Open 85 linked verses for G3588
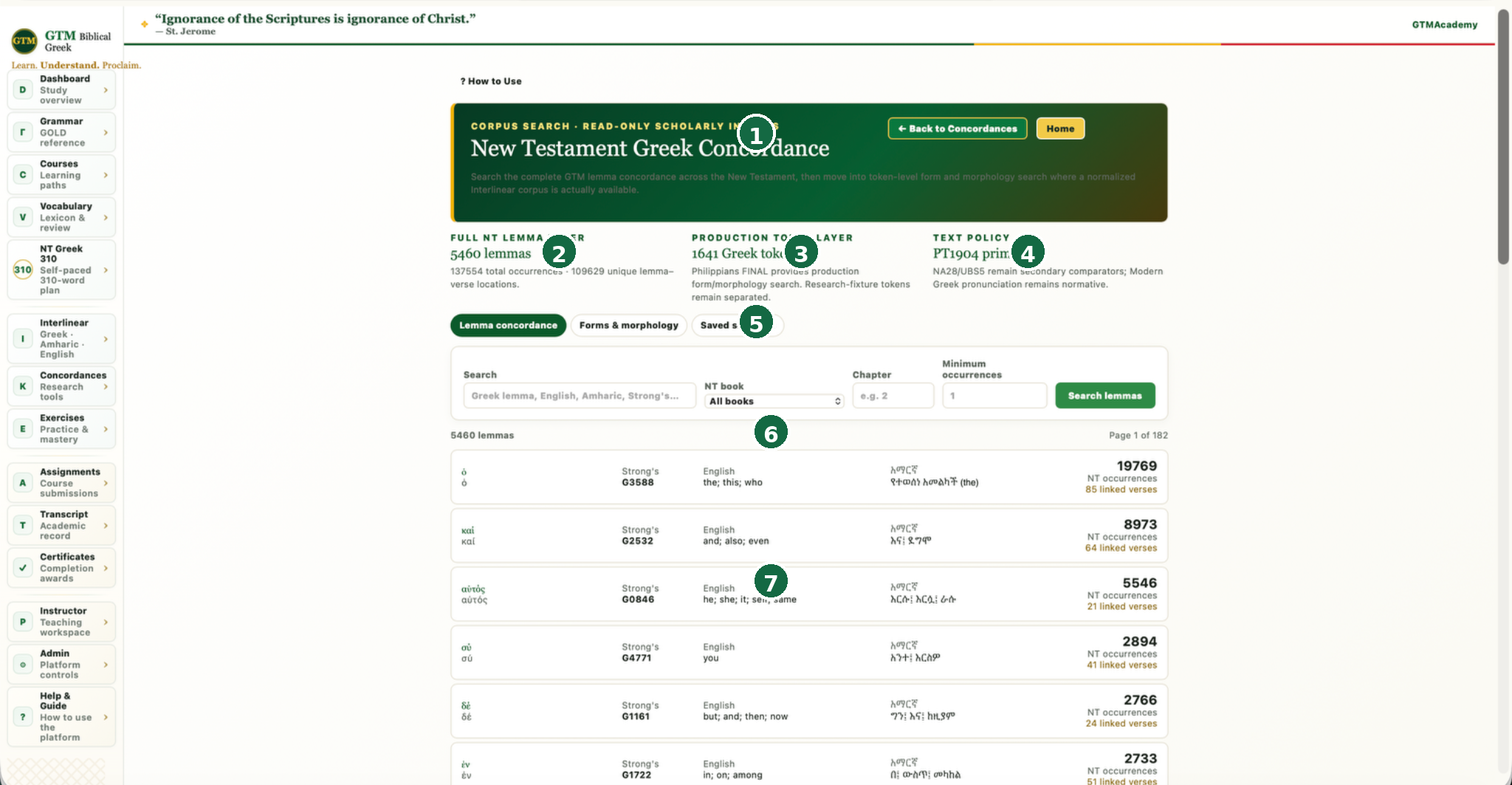The image size is (1512, 785). pos(1121,490)
